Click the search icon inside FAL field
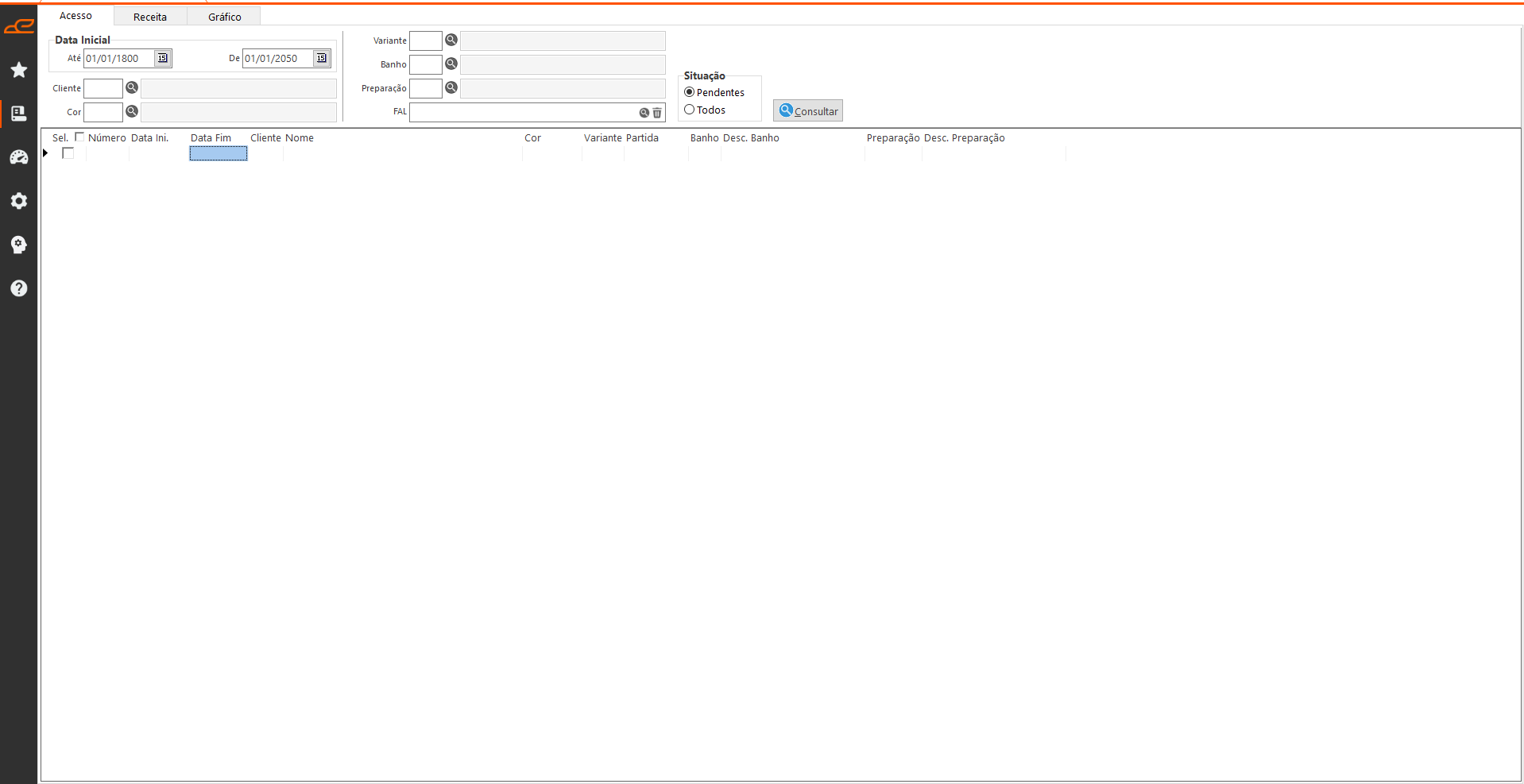 pyautogui.click(x=644, y=113)
